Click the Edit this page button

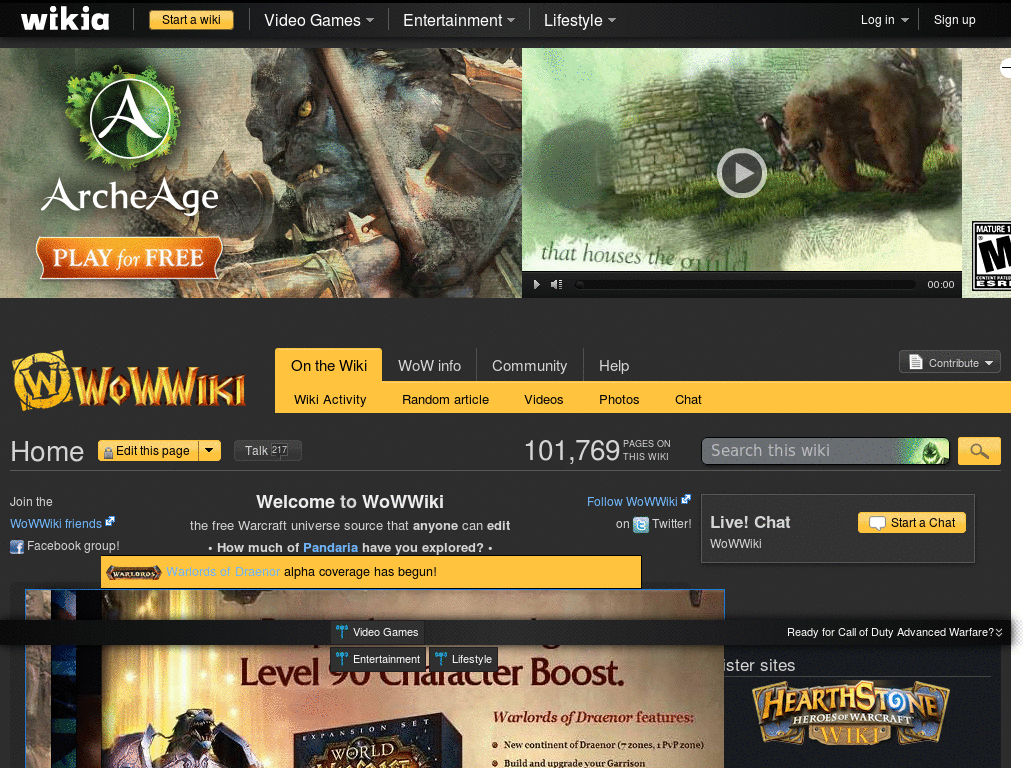pyautogui.click(x=148, y=451)
